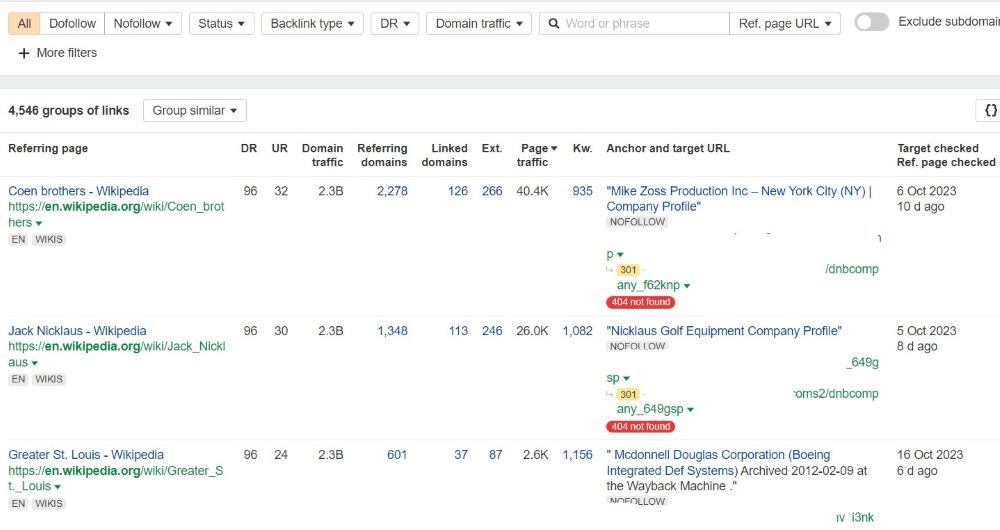The height and width of the screenshot is (530, 1000).
Task: Open the Backlink type dropdown
Action: pyautogui.click(x=312, y=24)
